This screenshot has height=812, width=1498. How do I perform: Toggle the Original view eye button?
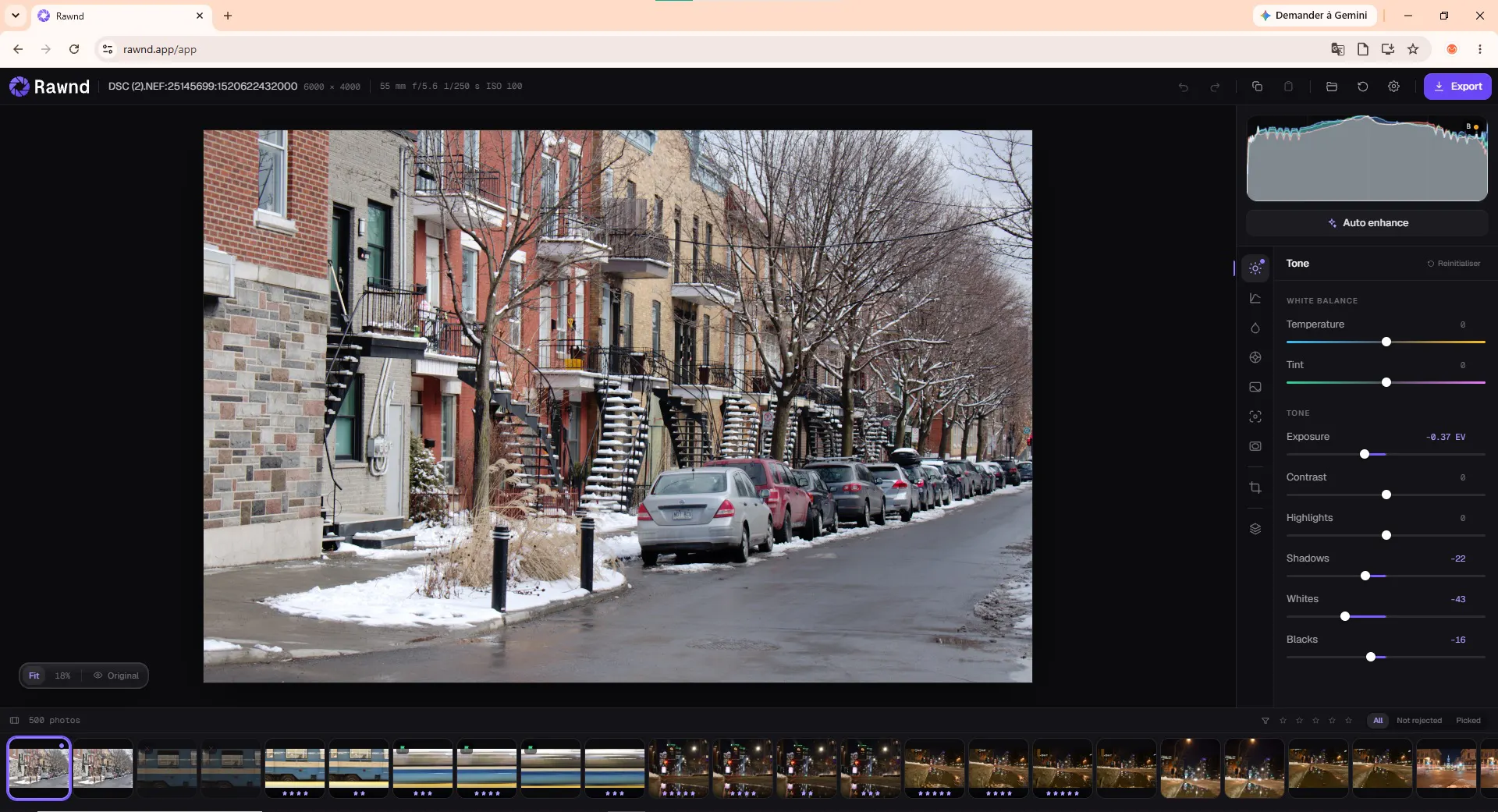coord(116,675)
